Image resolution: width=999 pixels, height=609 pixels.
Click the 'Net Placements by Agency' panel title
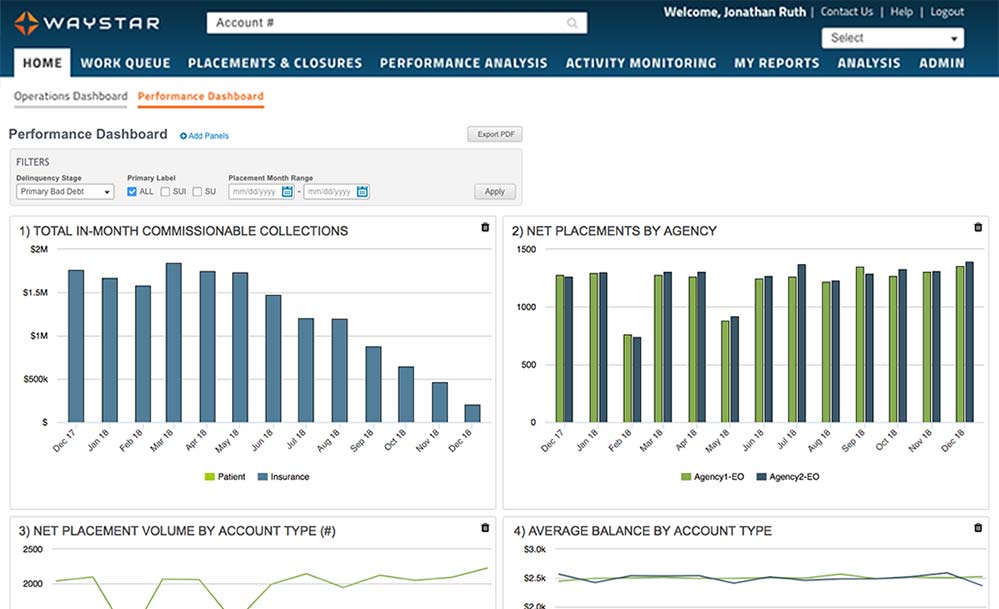click(x=614, y=231)
